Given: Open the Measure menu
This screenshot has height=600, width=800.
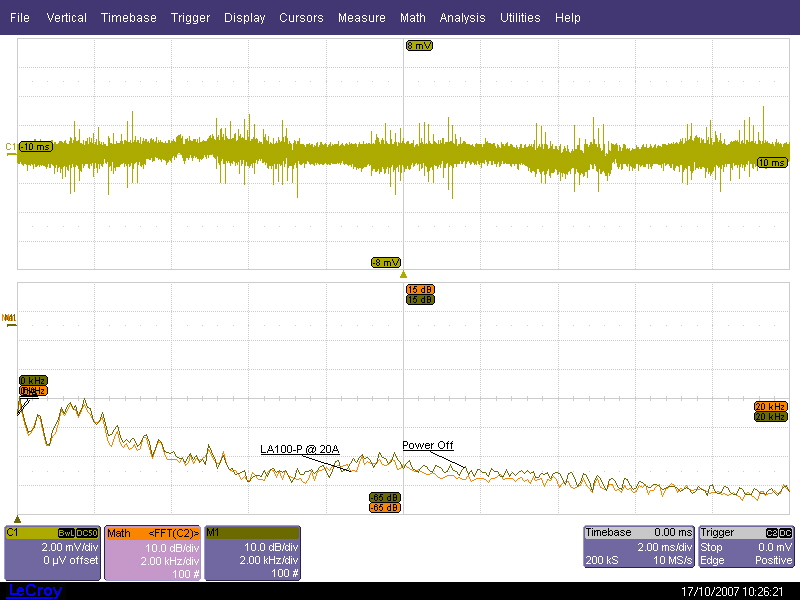Looking at the screenshot, I should [362, 18].
